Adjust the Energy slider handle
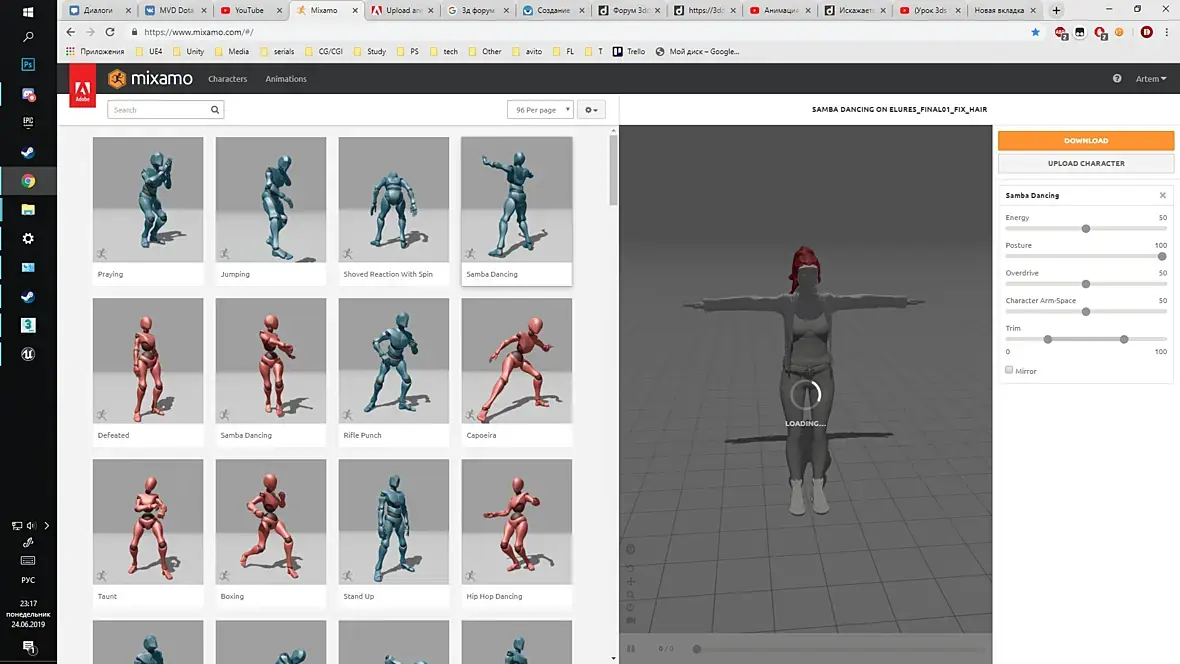Screen dimensions: 1180x664 click(x=1086, y=229)
